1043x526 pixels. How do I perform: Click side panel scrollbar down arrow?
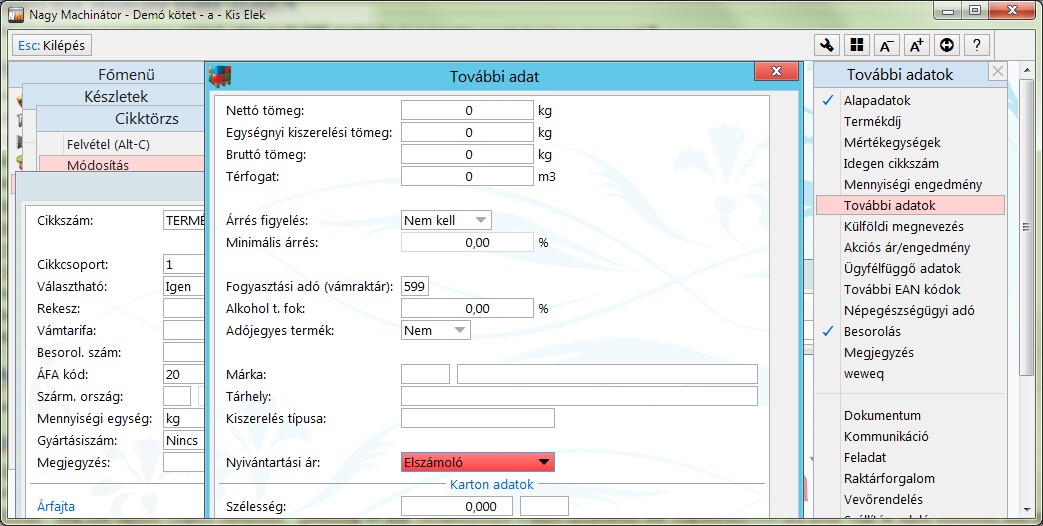click(1025, 509)
